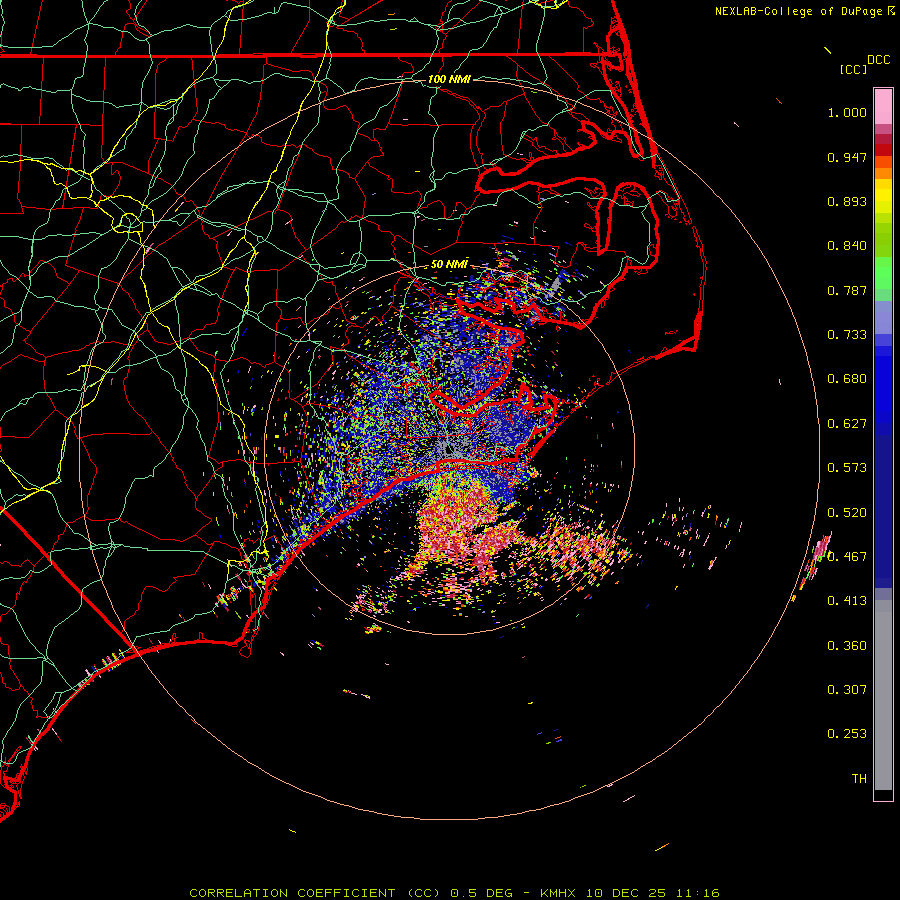Click the KMHX station identifier
Image resolution: width=900 pixels, height=900 pixels.
560,893
